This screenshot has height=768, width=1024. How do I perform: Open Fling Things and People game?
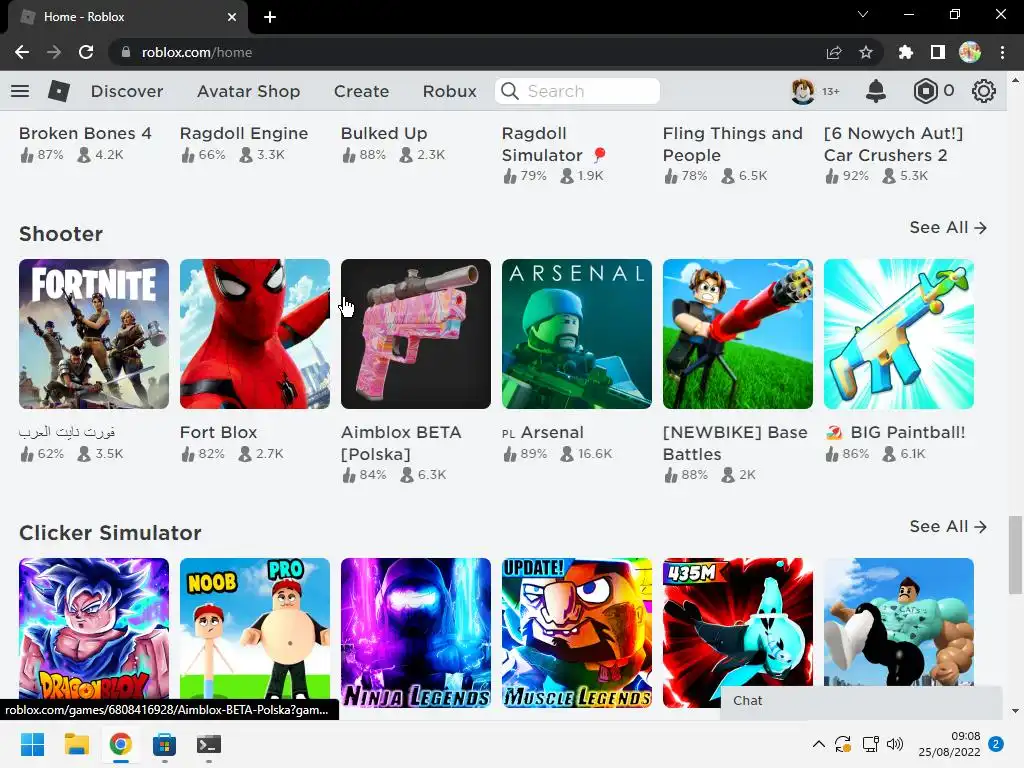coord(732,144)
